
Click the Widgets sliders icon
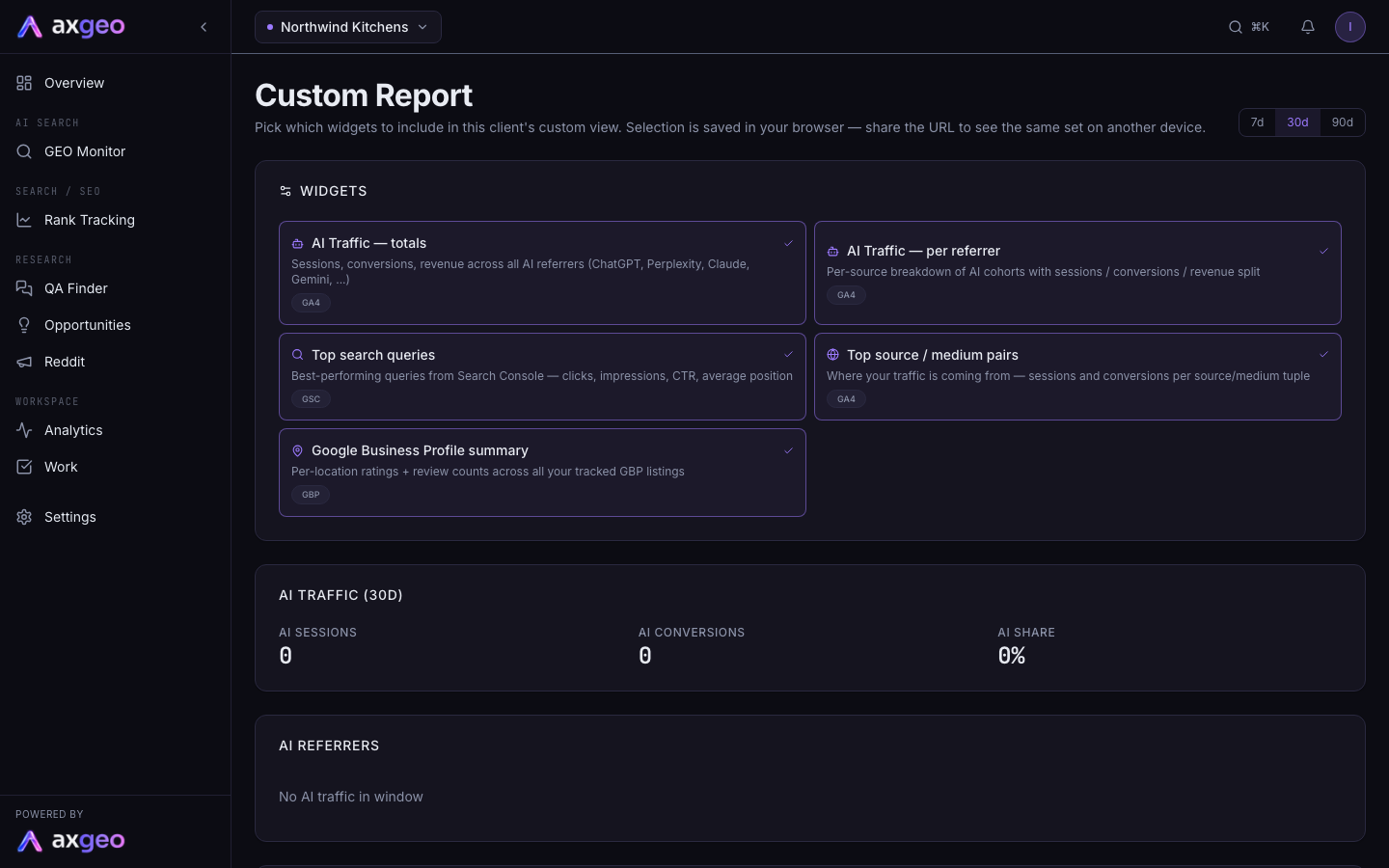tap(286, 191)
